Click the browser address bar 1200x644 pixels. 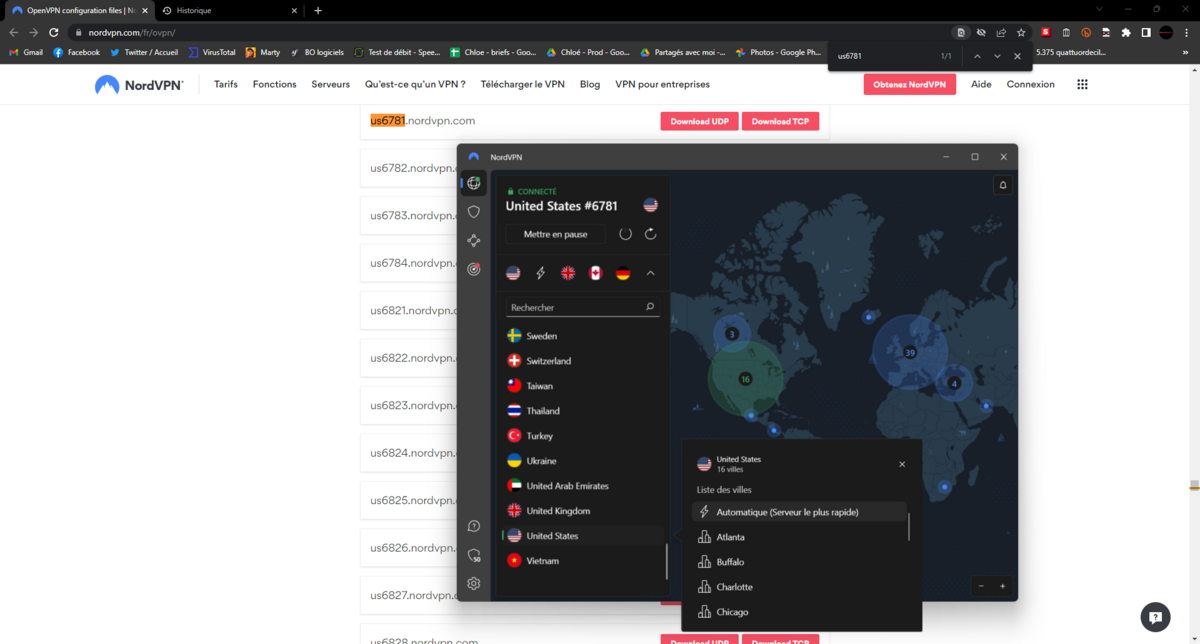510,32
